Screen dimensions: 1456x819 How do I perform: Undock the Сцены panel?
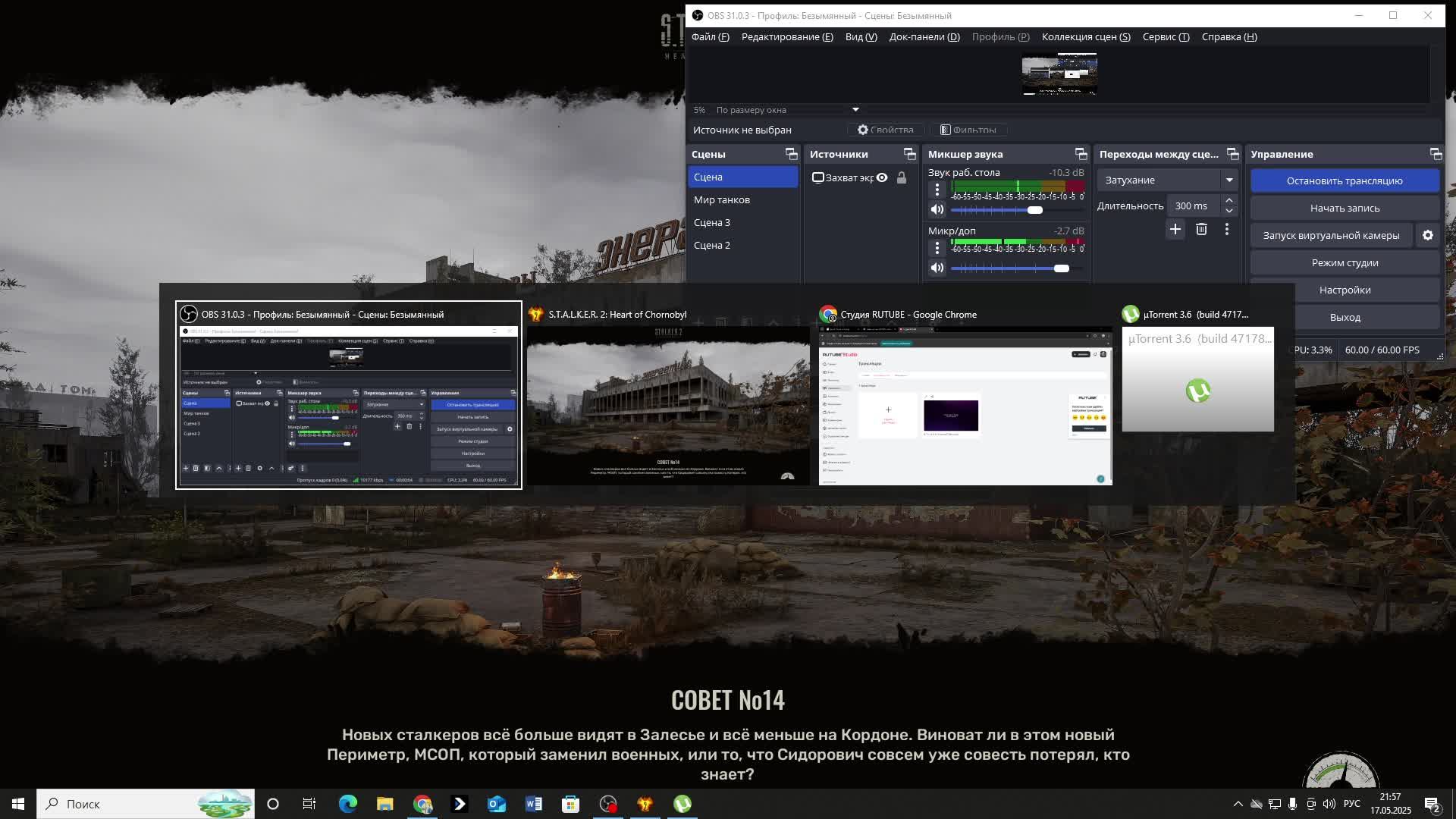[x=791, y=154]
